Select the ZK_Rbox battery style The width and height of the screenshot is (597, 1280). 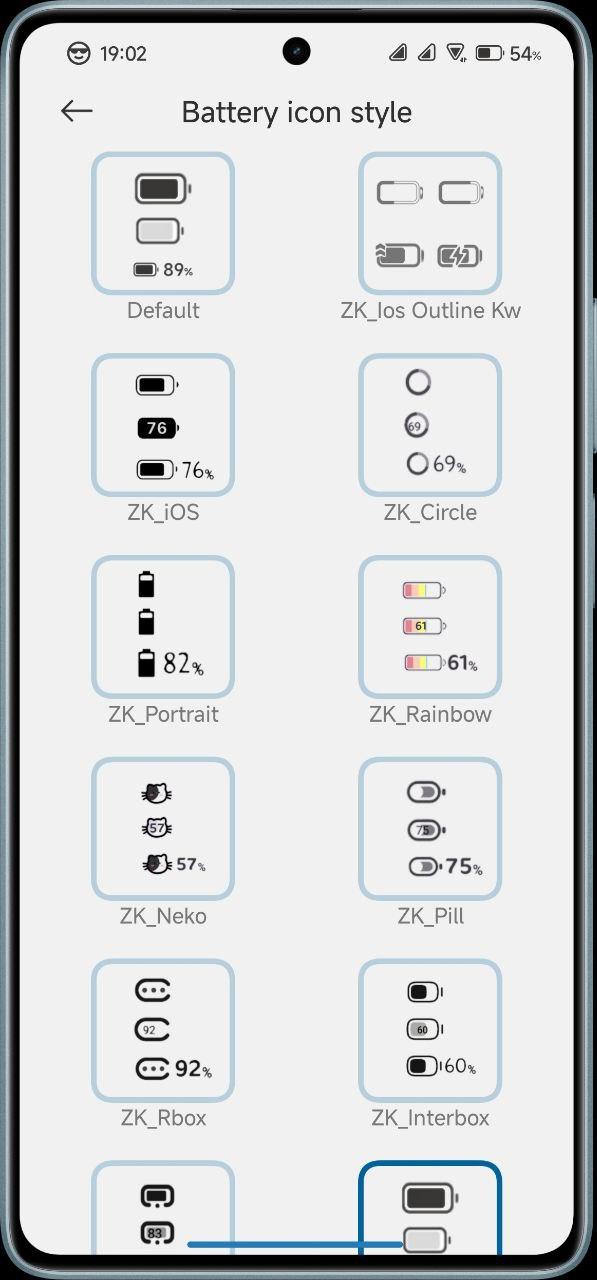[163, 1031]
